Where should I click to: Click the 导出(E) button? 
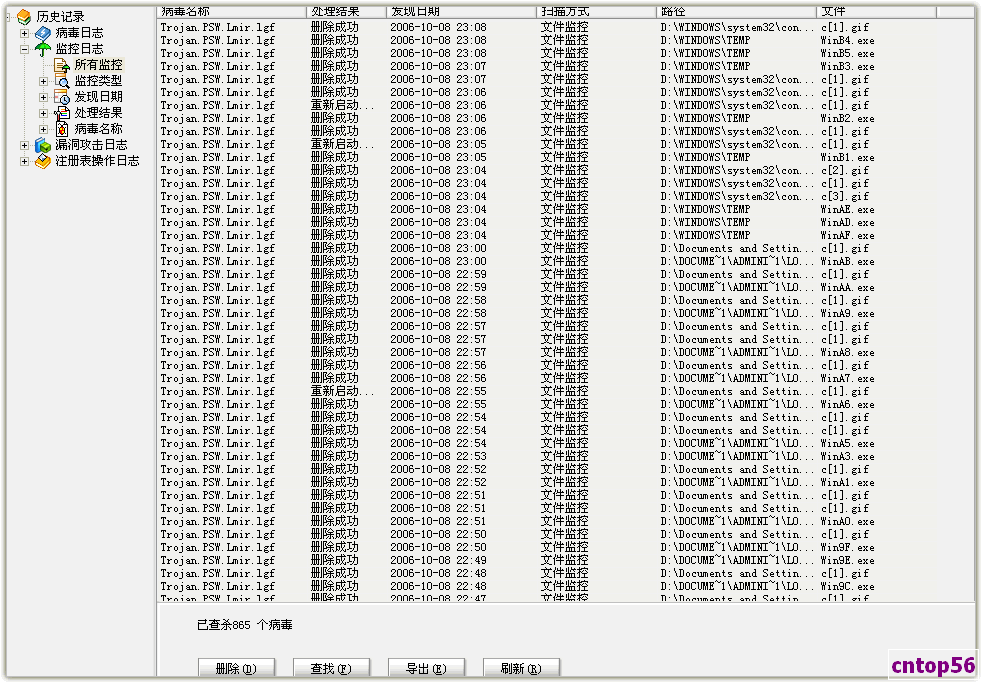point(426,668)
